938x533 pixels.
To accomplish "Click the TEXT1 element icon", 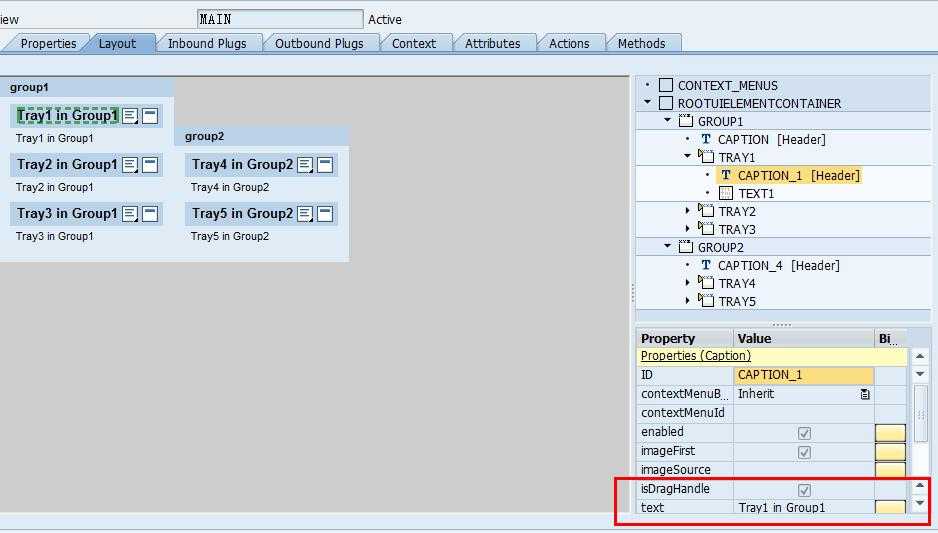I will (x=726, y=193).
